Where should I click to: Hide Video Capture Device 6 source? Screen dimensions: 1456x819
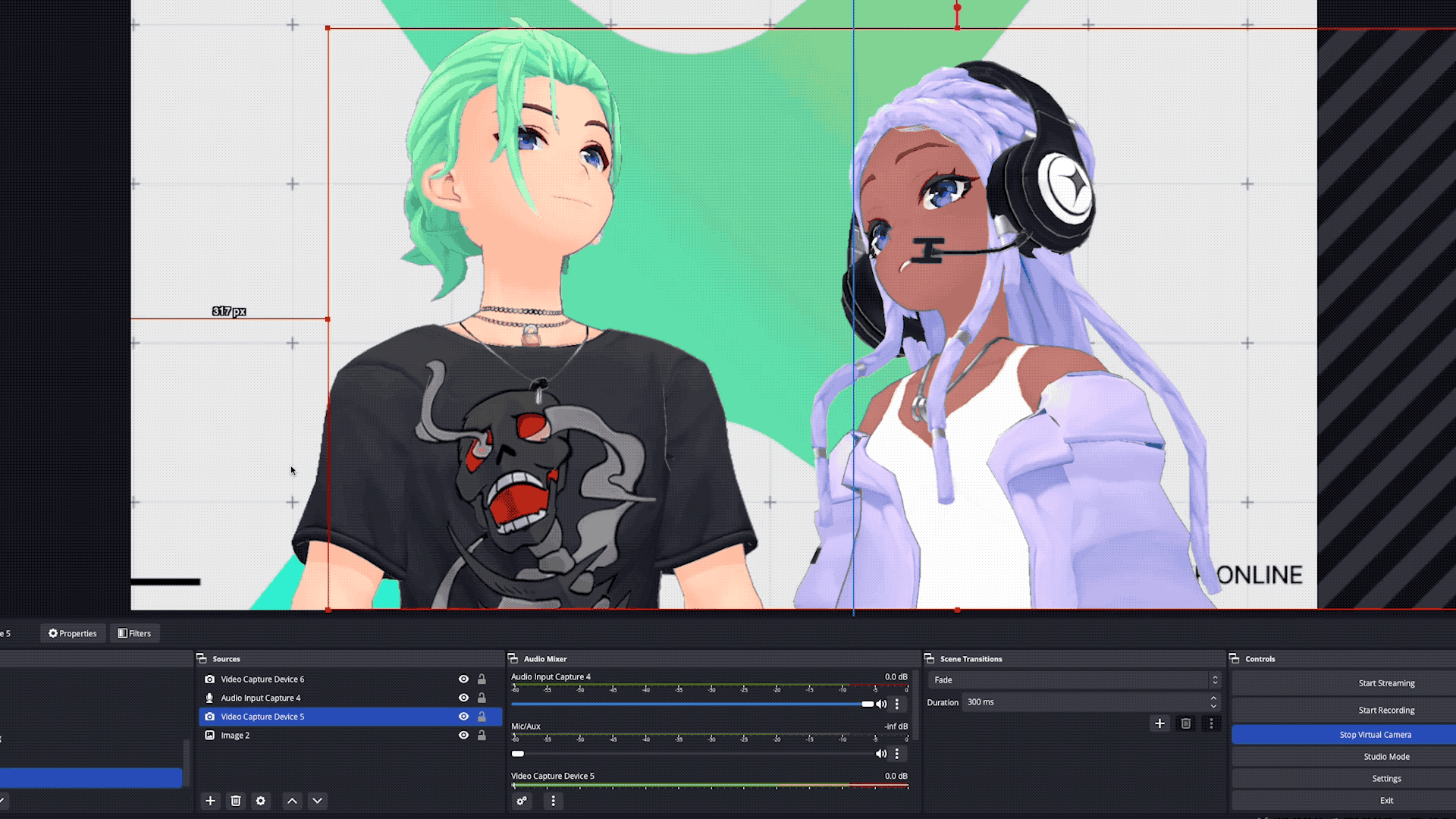[463, 679]
